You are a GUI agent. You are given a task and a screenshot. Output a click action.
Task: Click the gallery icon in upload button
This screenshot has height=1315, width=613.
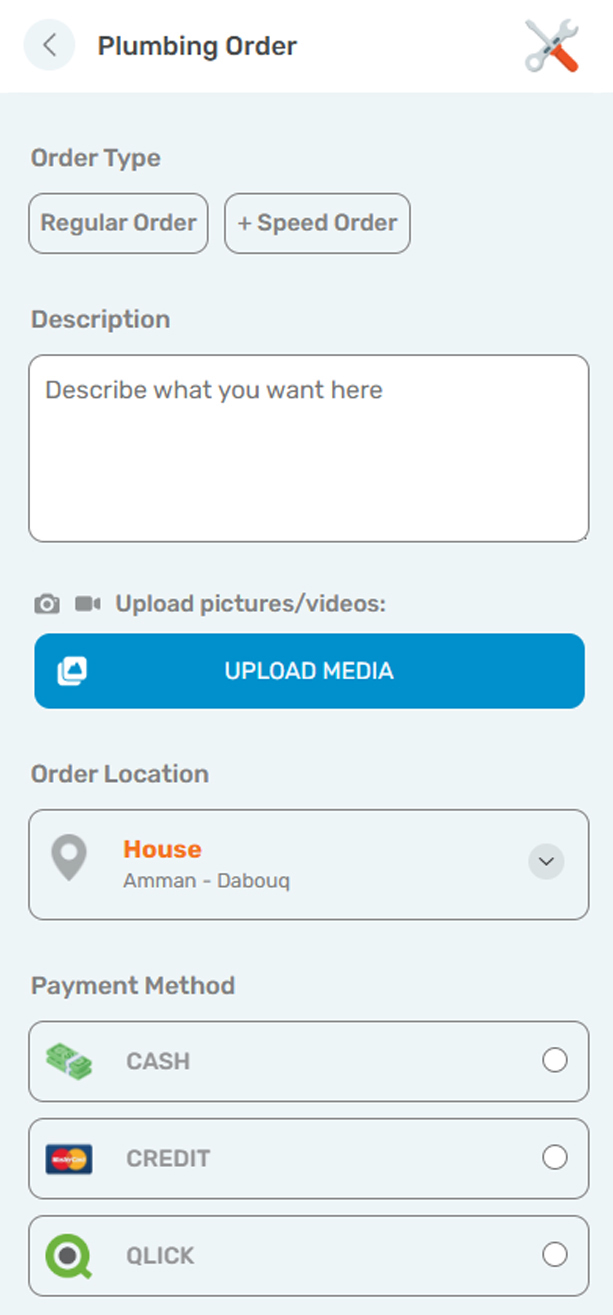[x=72, y=671]
